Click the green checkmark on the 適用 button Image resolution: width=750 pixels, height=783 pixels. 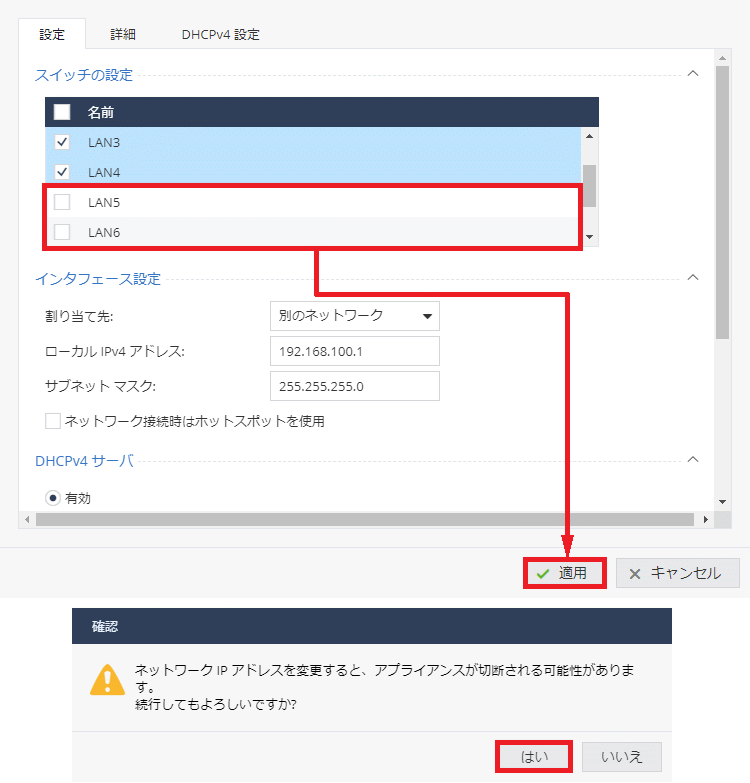pos(542,573)
